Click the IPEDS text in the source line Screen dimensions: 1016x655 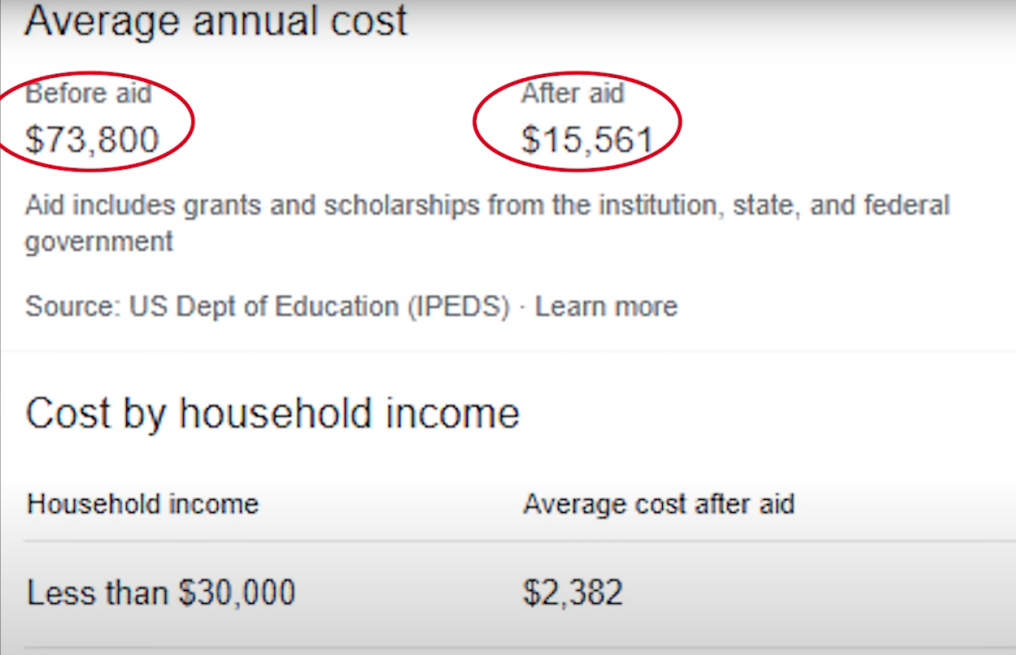459,306
